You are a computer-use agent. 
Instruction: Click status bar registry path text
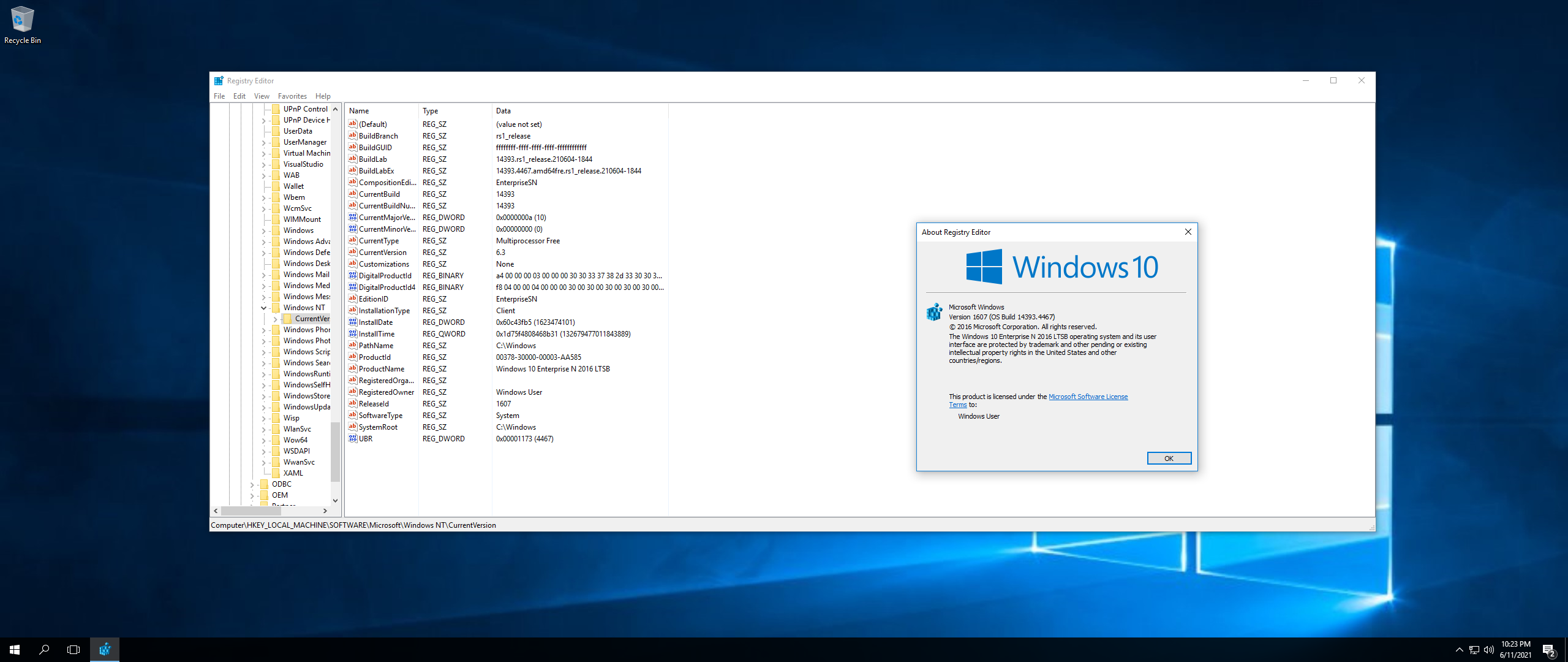click(353, 525)
